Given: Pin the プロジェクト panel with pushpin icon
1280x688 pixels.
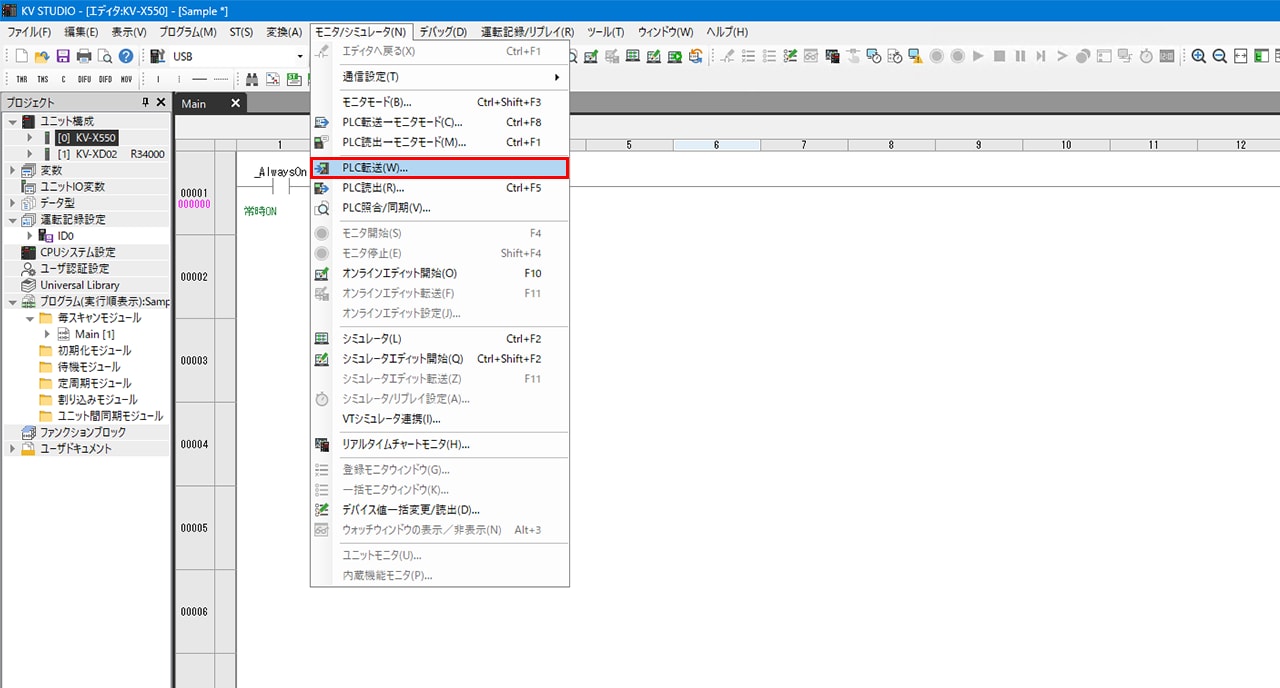Looking at the screenshot, I should point(145,102).
